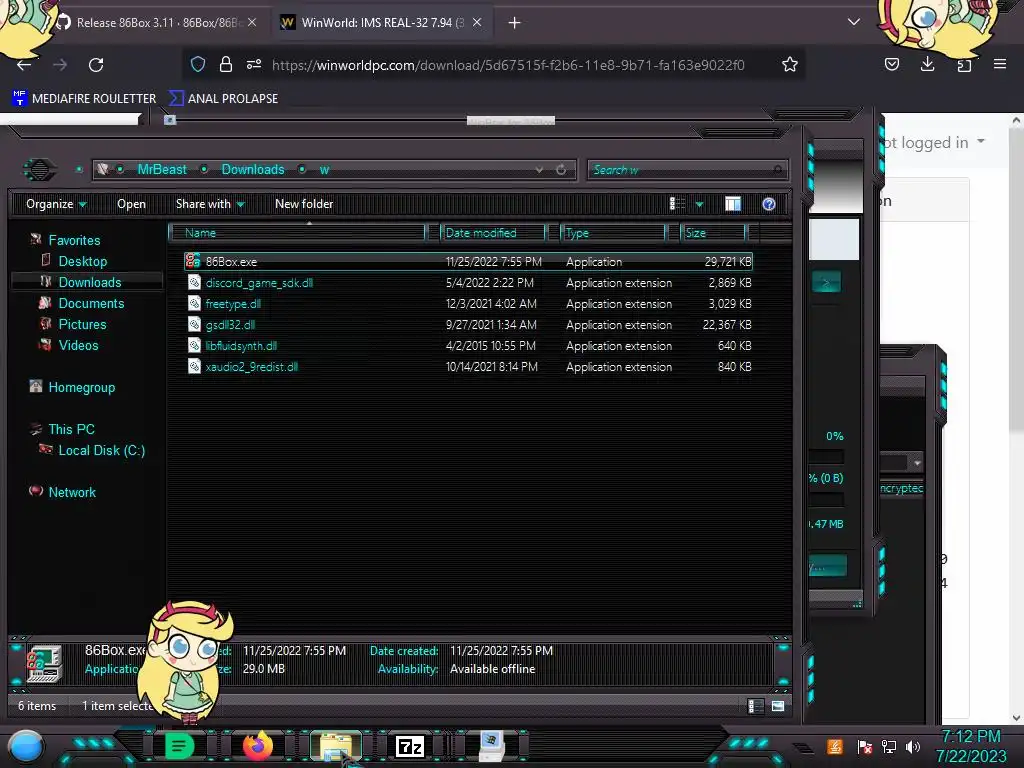Sort by Date modified column
1024x768 pixels.
pos(492,232)
